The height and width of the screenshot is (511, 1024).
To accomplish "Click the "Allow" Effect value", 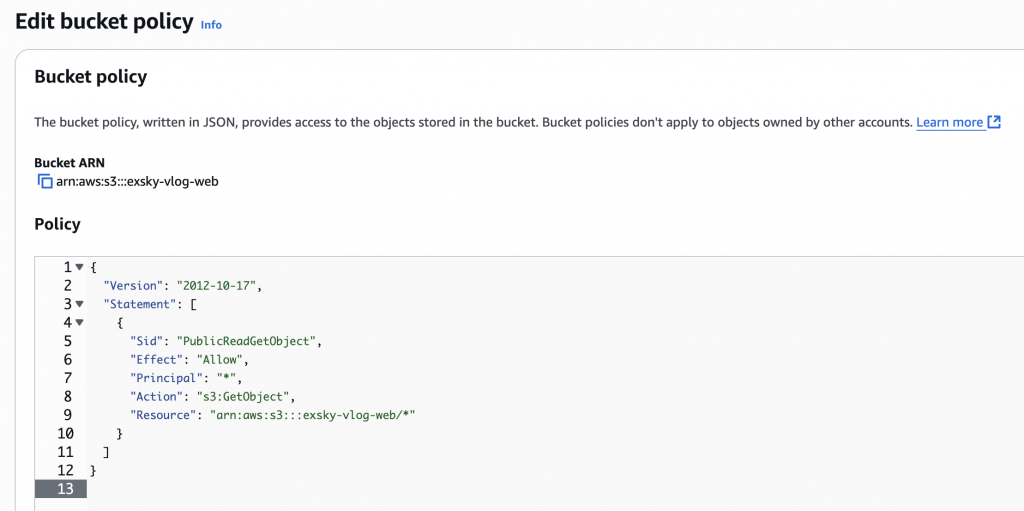I will point(220,360).
